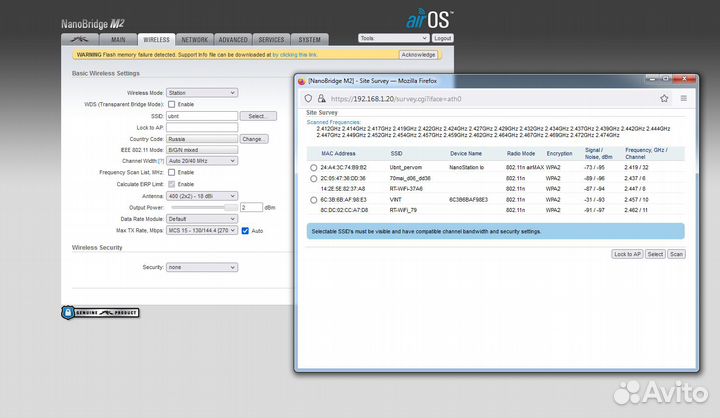Image resolution: width=720 pixels, height=418 pixels.
Task: Click the Genuine Product badge
Action: pos(100,313)
